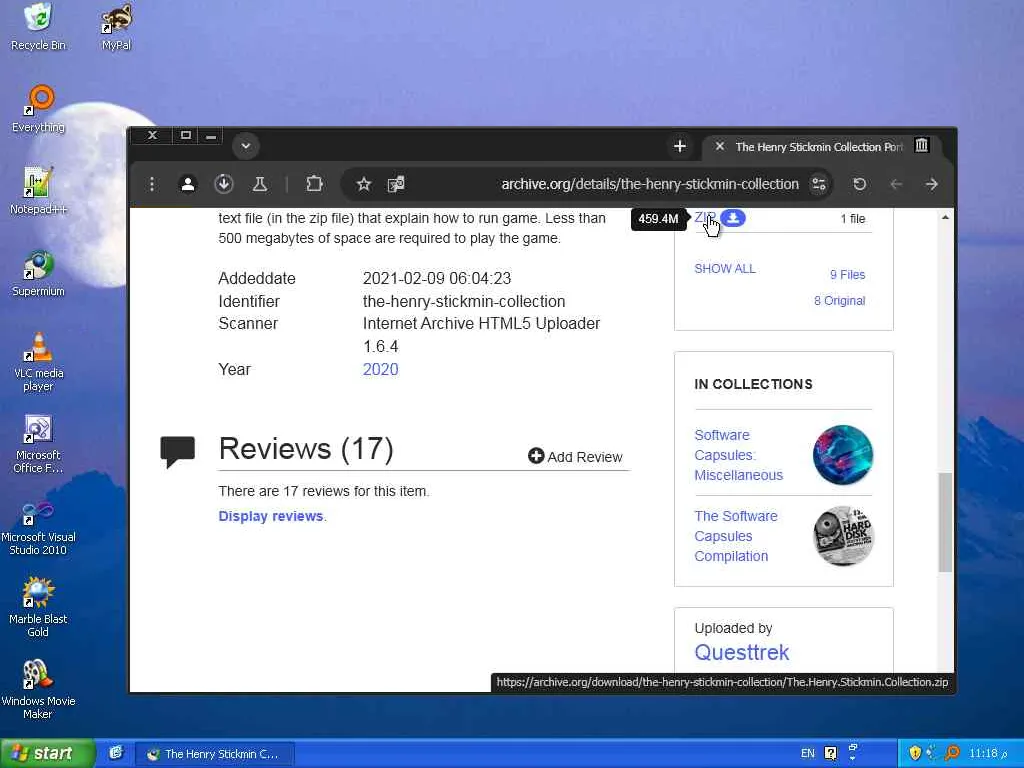Open site settings icon in address bar

818,184
